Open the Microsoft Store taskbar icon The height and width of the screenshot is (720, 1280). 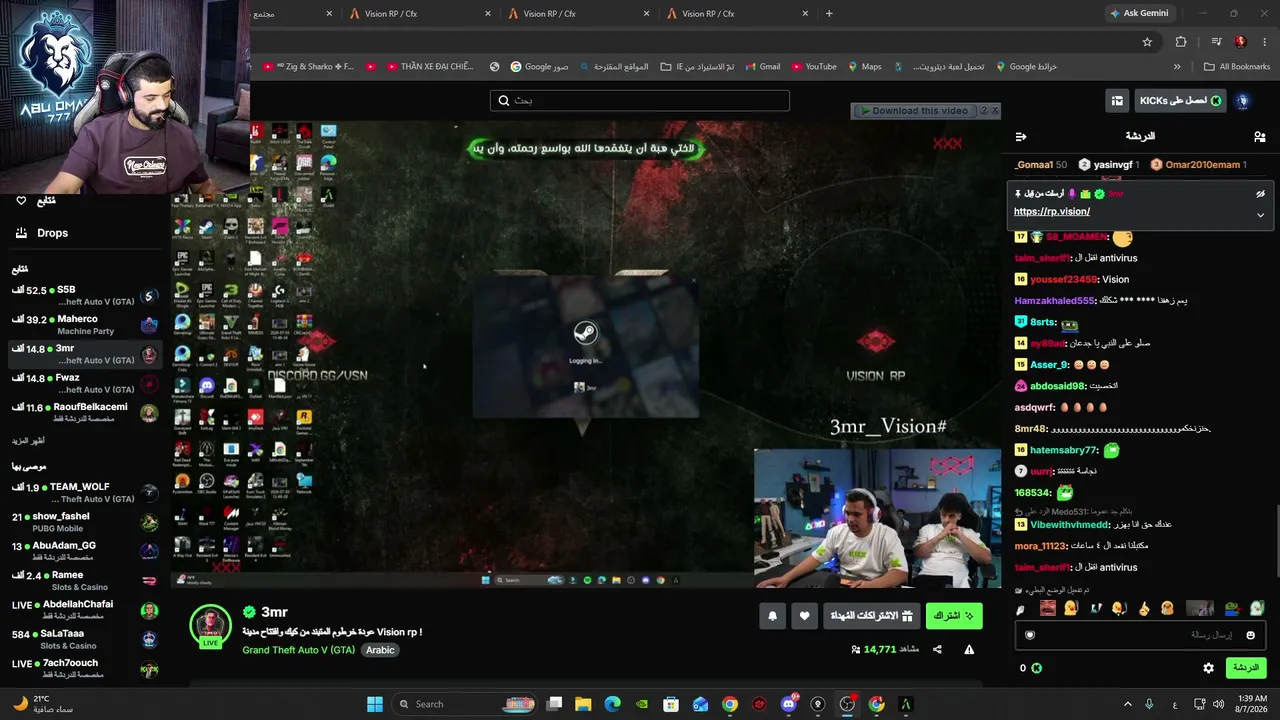click(x=671, y=704)
